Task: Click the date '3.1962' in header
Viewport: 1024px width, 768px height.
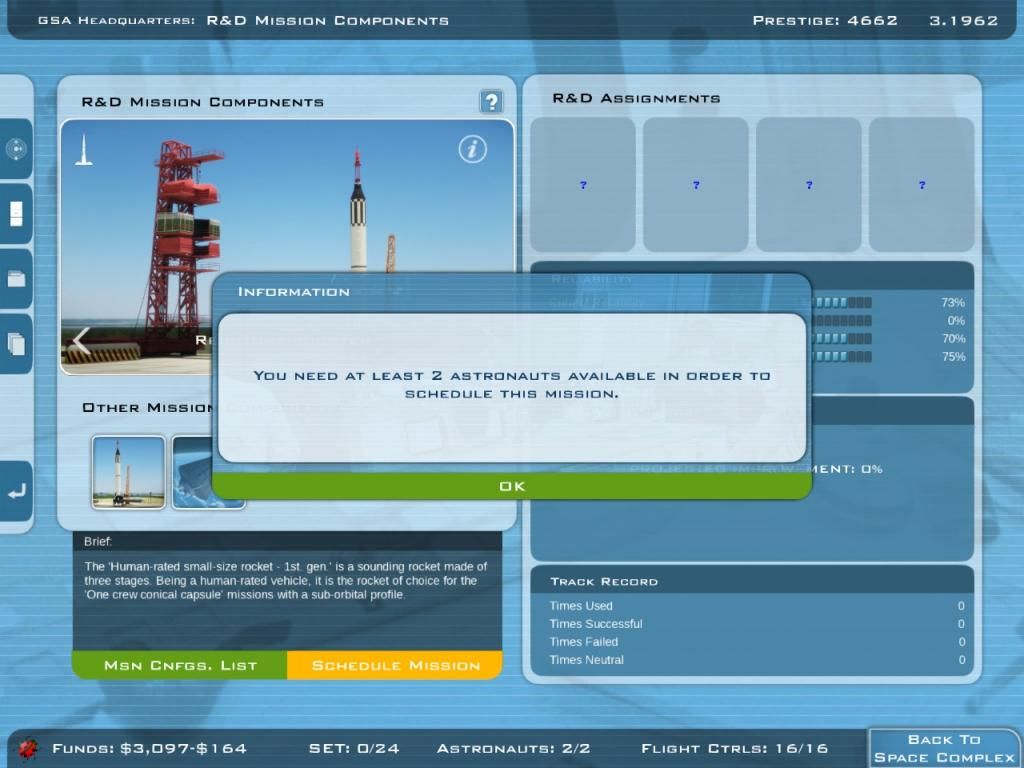Action: pyautogui.click(x=964, y=20)
